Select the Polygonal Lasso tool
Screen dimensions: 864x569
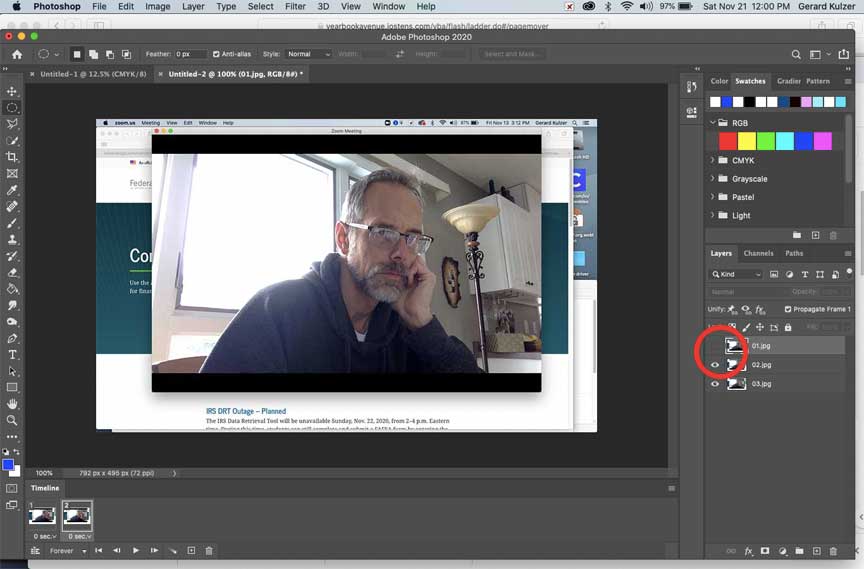(12, 124)
